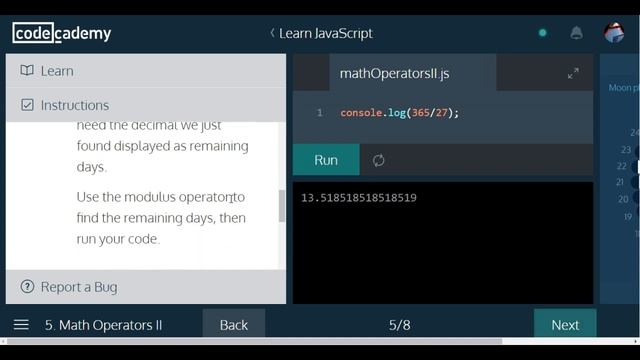
Task: Open notifications bell
Action: tap(576, 33)
